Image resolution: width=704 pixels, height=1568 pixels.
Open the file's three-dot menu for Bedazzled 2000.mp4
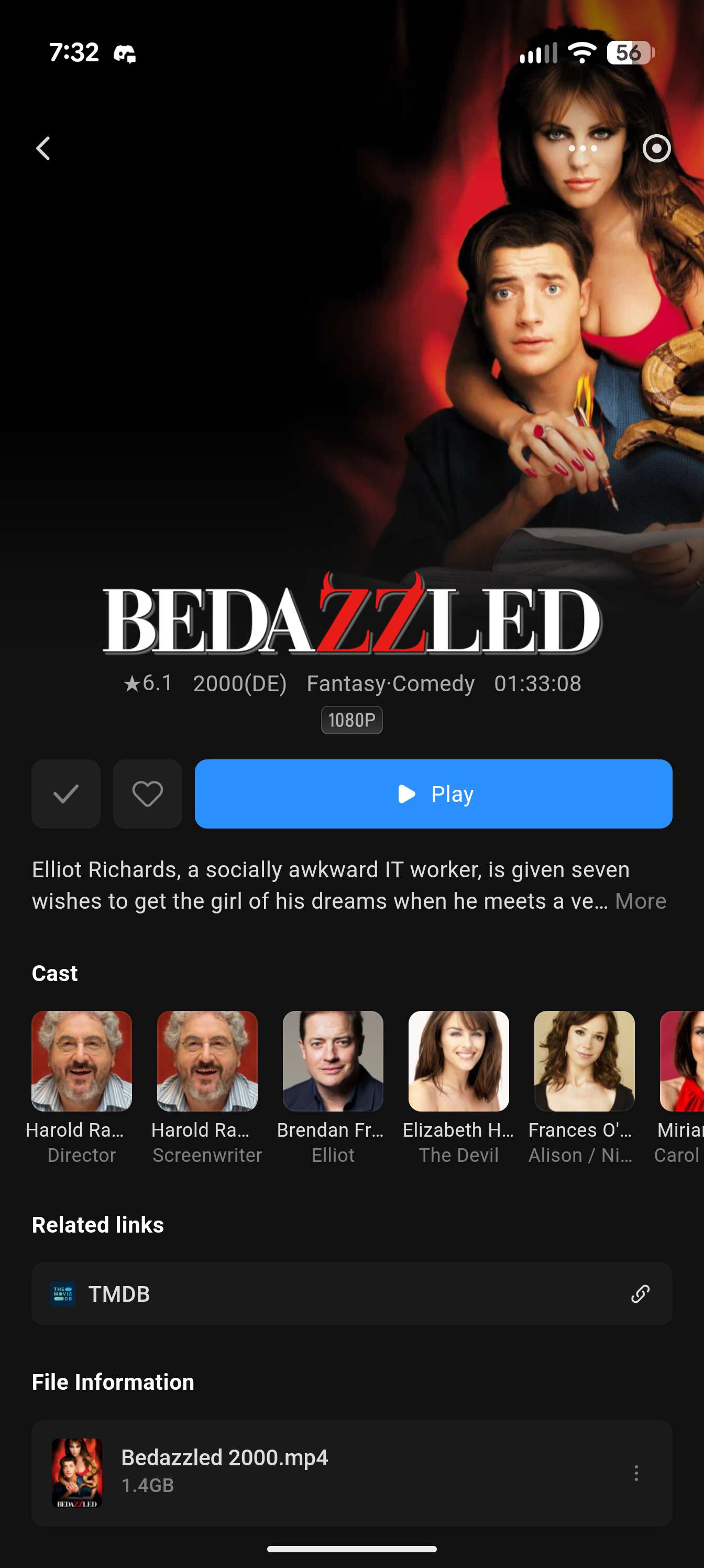coord(636,1473)
